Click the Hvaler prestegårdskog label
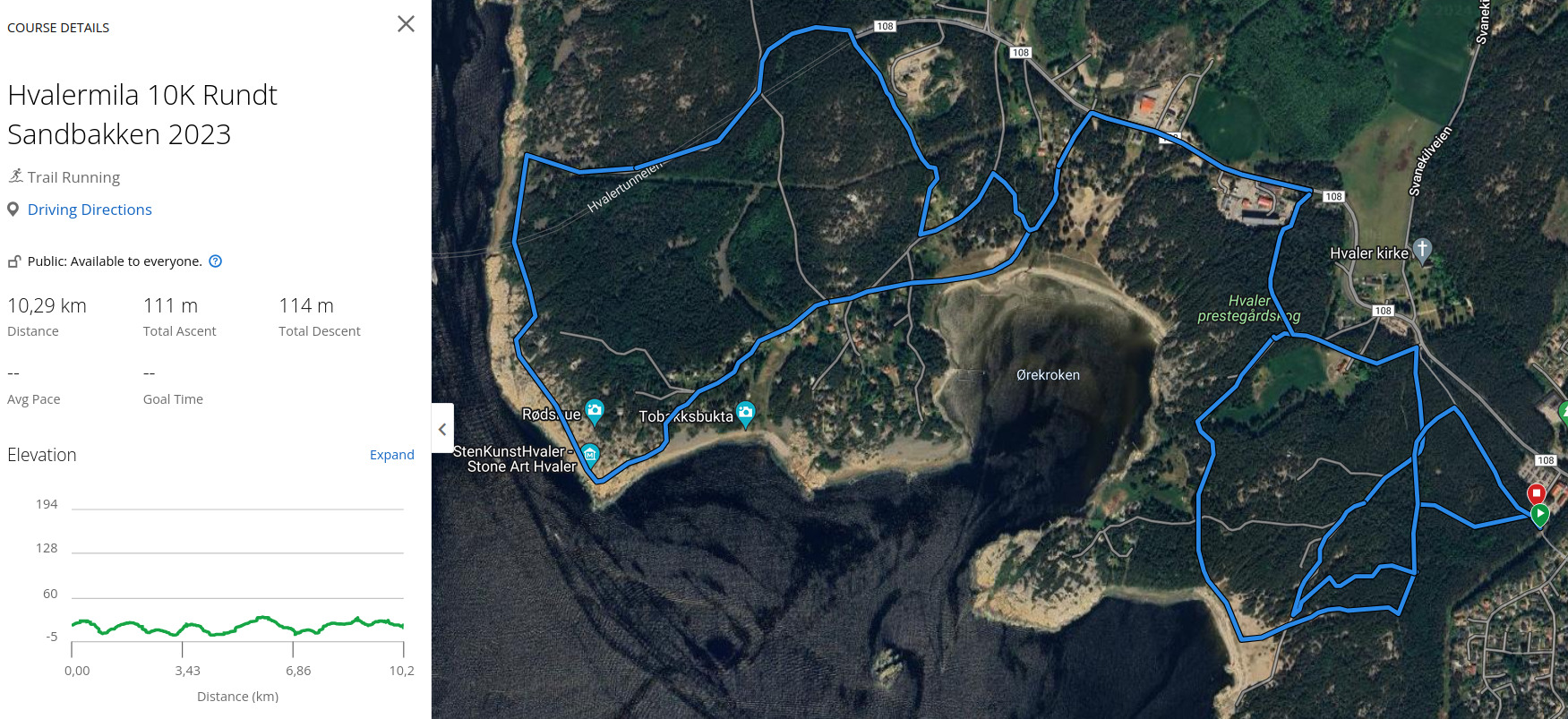 1248,308
